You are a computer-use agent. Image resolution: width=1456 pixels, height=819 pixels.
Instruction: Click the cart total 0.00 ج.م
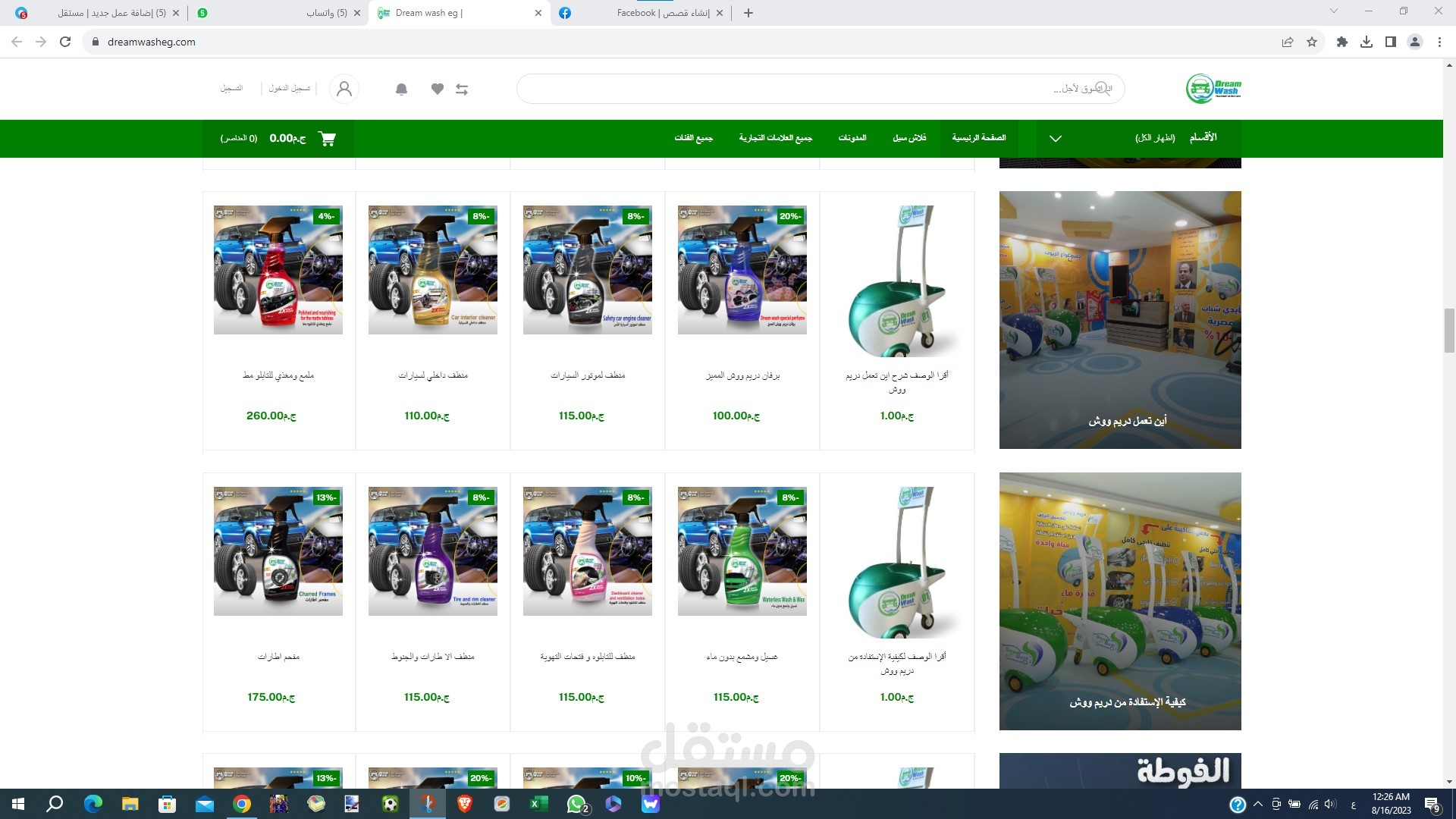coord(287,139)
